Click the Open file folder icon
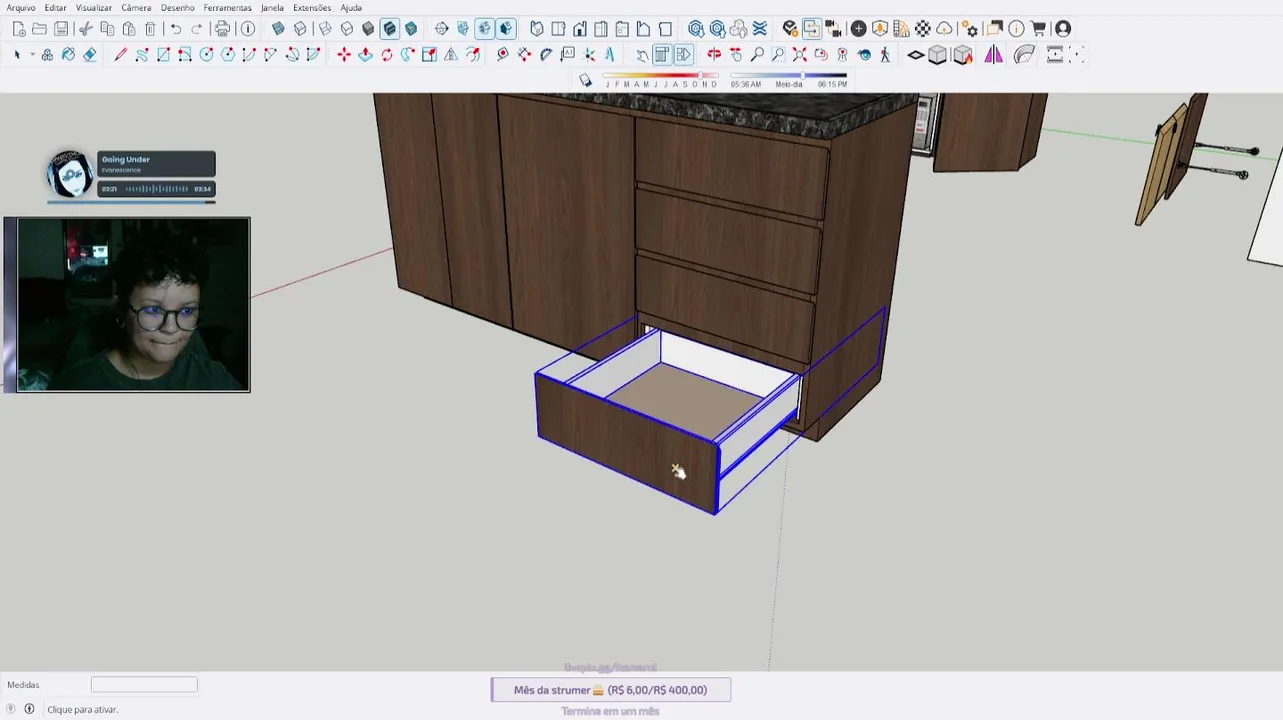Screen dimensions: 1283x720 39,29
